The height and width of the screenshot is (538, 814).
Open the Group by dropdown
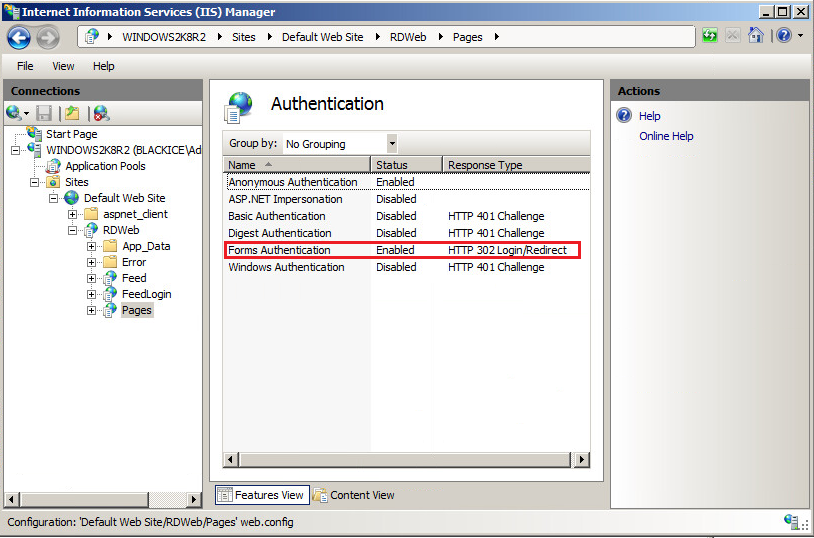[392, 144]
